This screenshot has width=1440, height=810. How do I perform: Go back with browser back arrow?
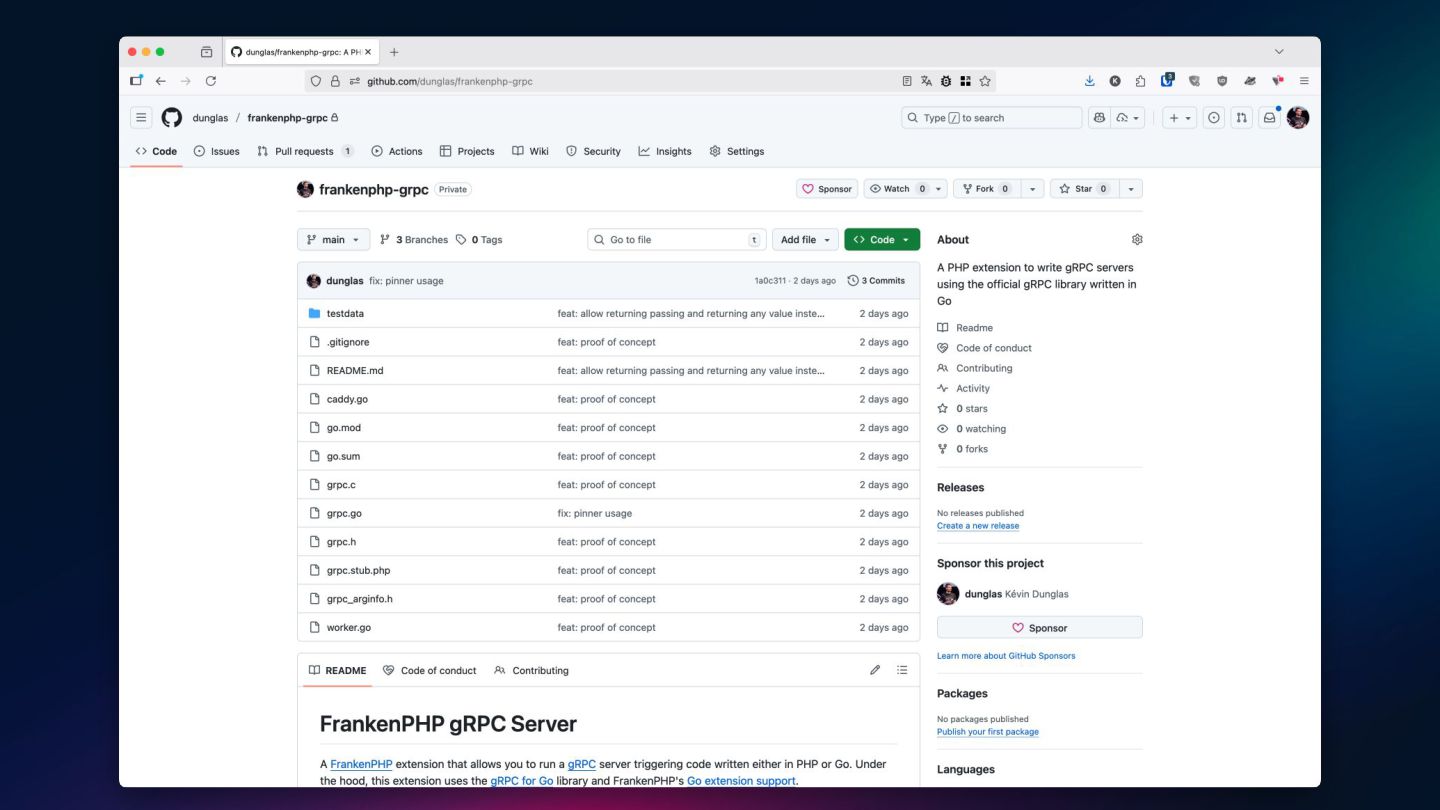click(x=160, y=81)
